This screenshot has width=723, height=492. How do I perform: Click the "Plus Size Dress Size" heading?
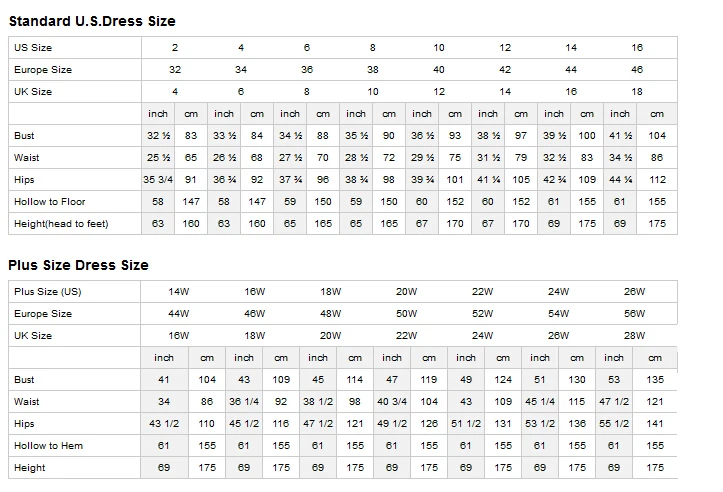coord(78,265)
